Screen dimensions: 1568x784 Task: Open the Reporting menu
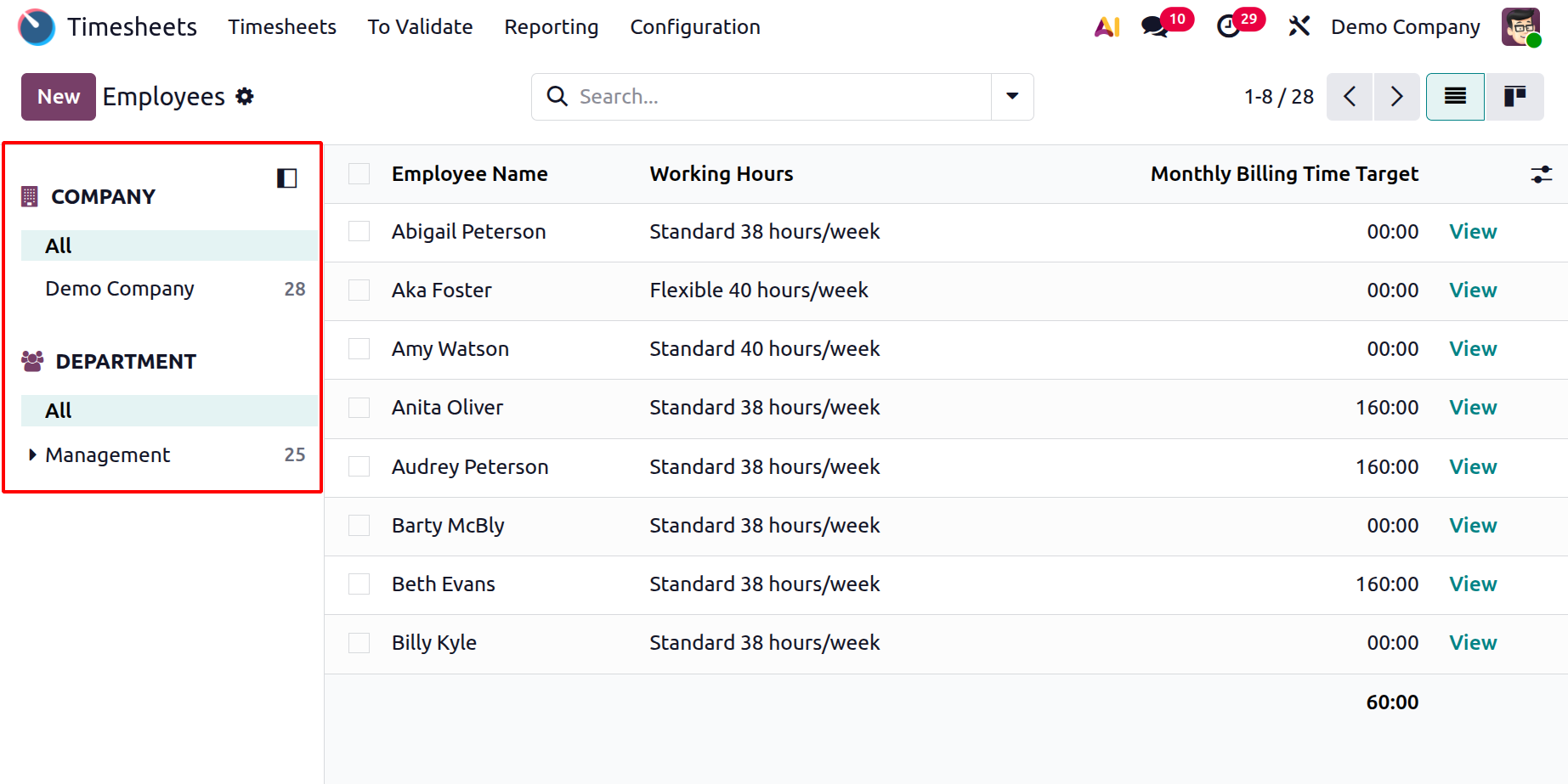tap(551, 27)
